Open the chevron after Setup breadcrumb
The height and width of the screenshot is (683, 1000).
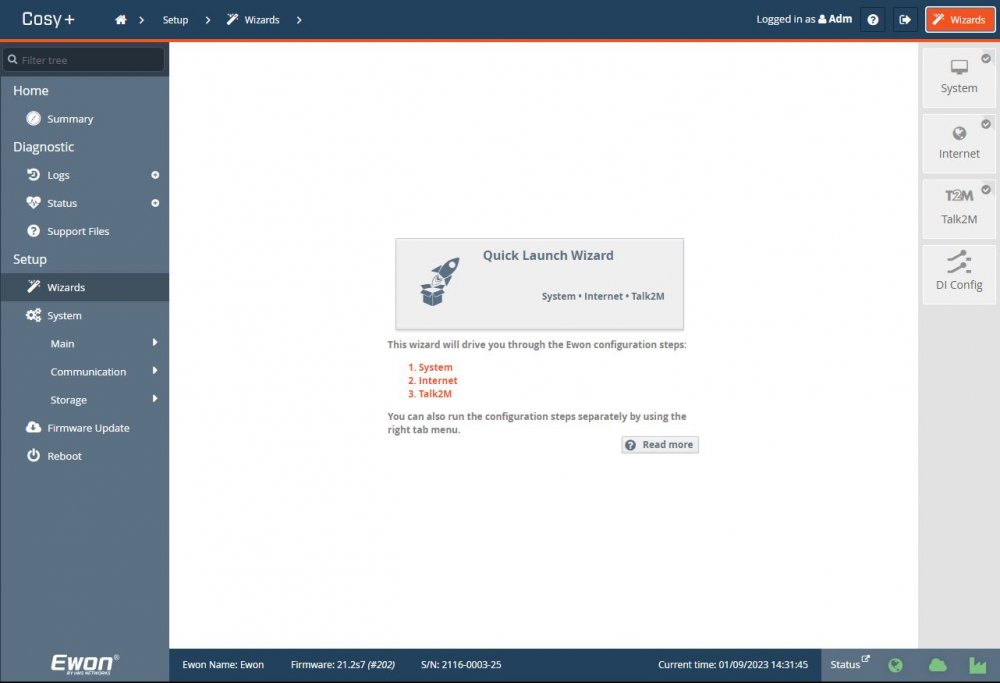pyautogui.click(x=207, y=20)
